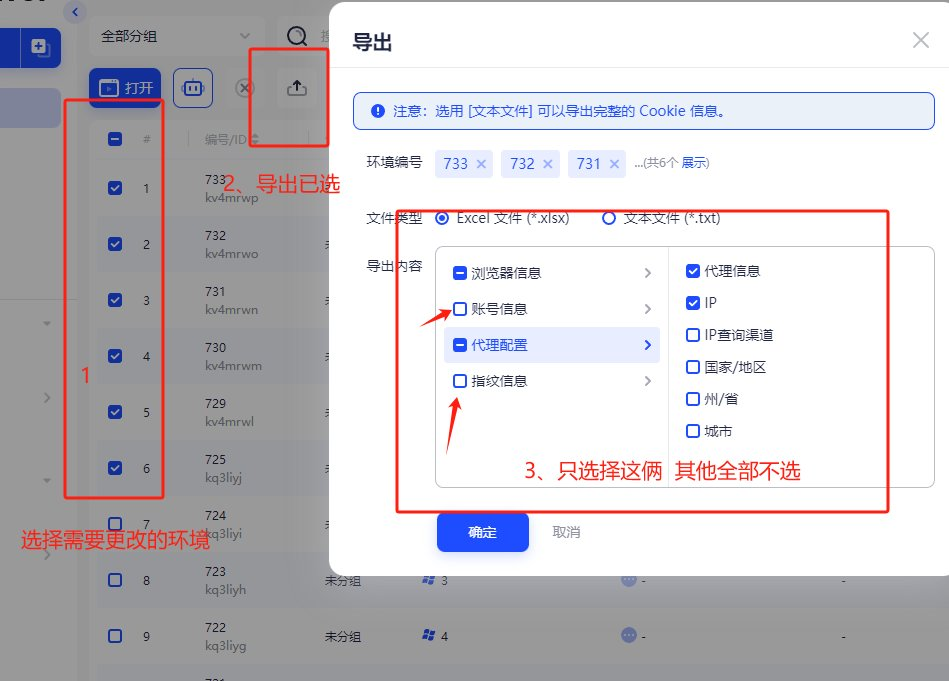Click the ID text kq3liyh
This screenshot has height=681, width=949.
225,590
